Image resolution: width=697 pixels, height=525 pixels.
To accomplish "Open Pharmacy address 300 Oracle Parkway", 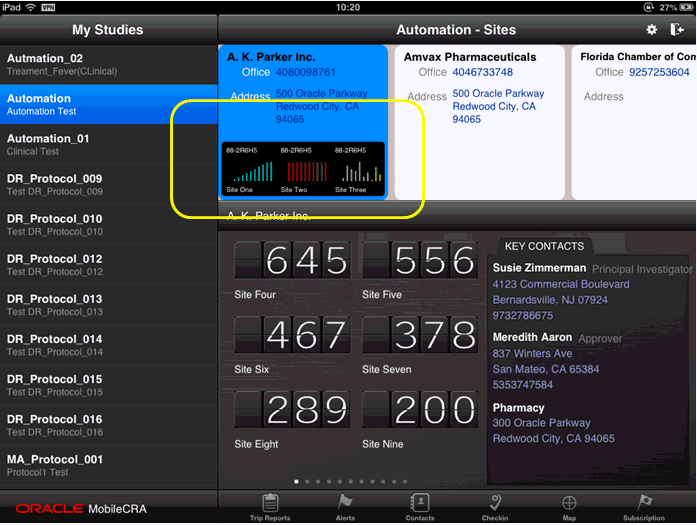I will [x=553, y=431].
